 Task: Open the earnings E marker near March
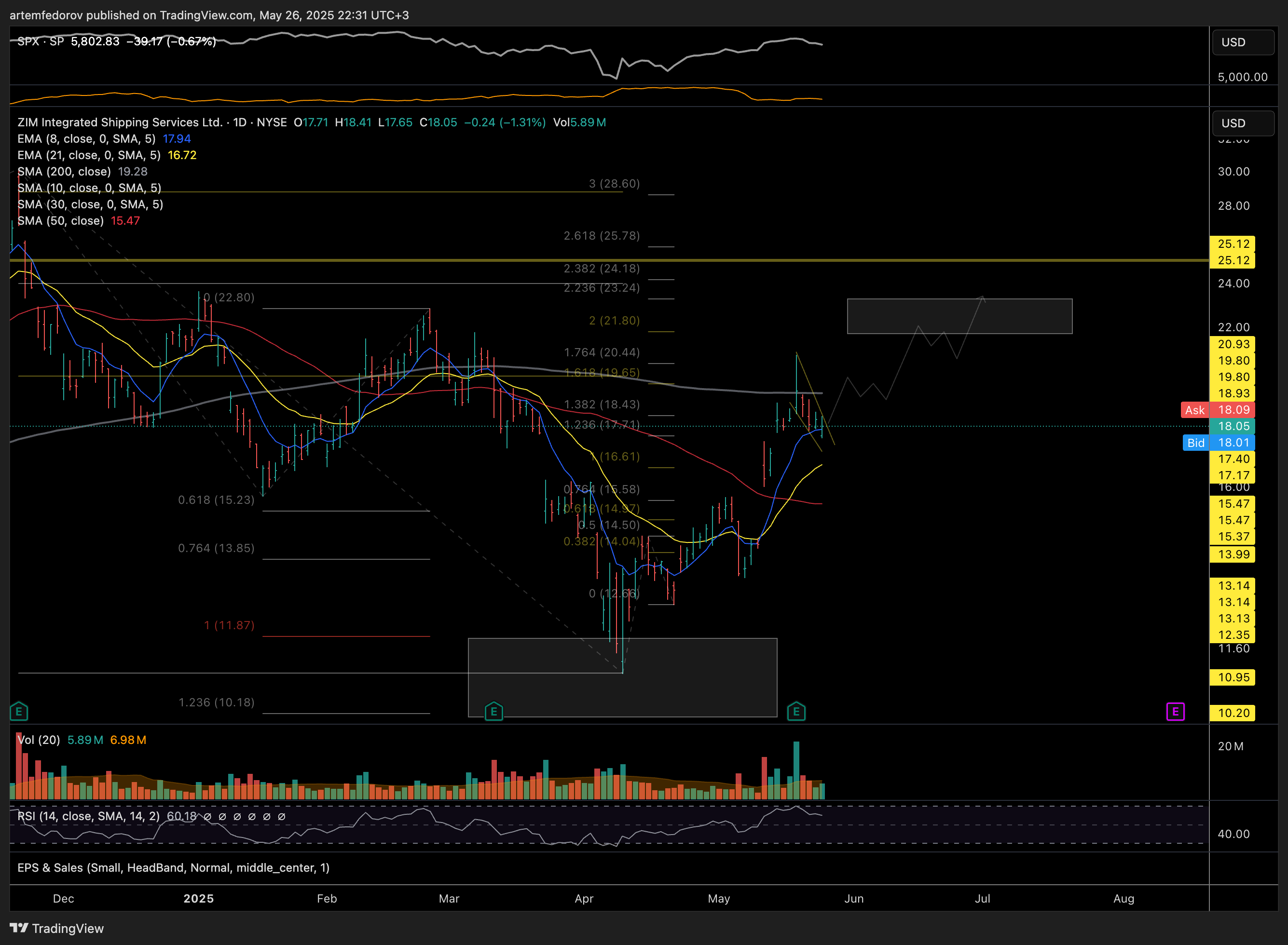pos(494,712)
